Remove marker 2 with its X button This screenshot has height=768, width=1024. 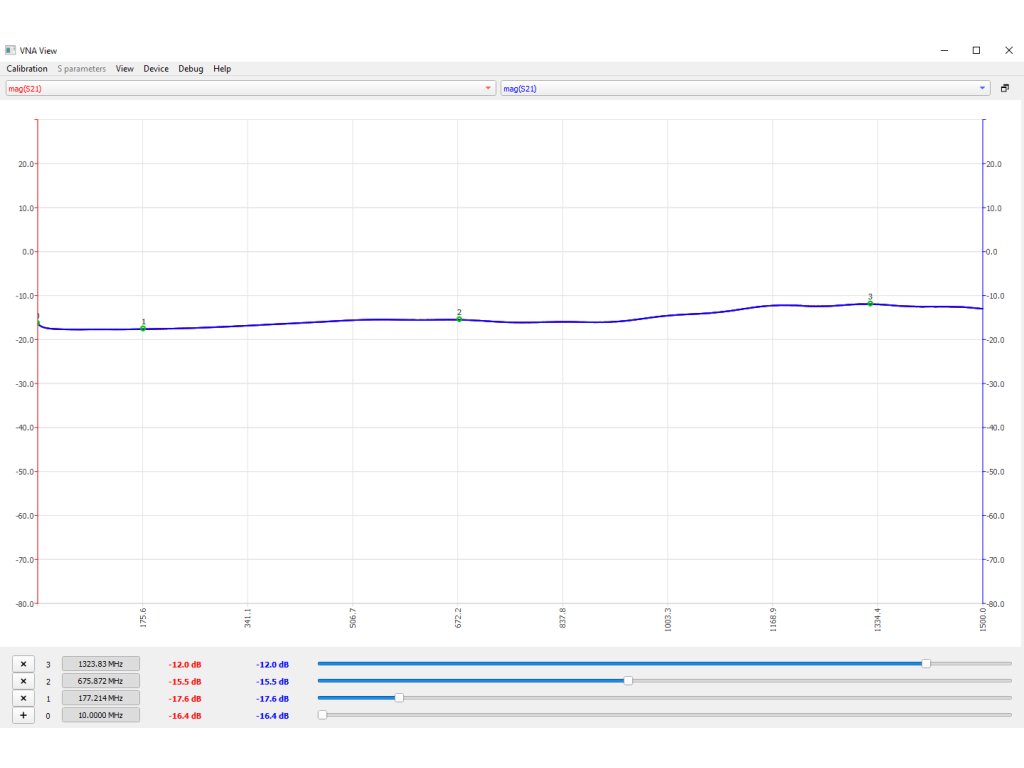point(23,681)
